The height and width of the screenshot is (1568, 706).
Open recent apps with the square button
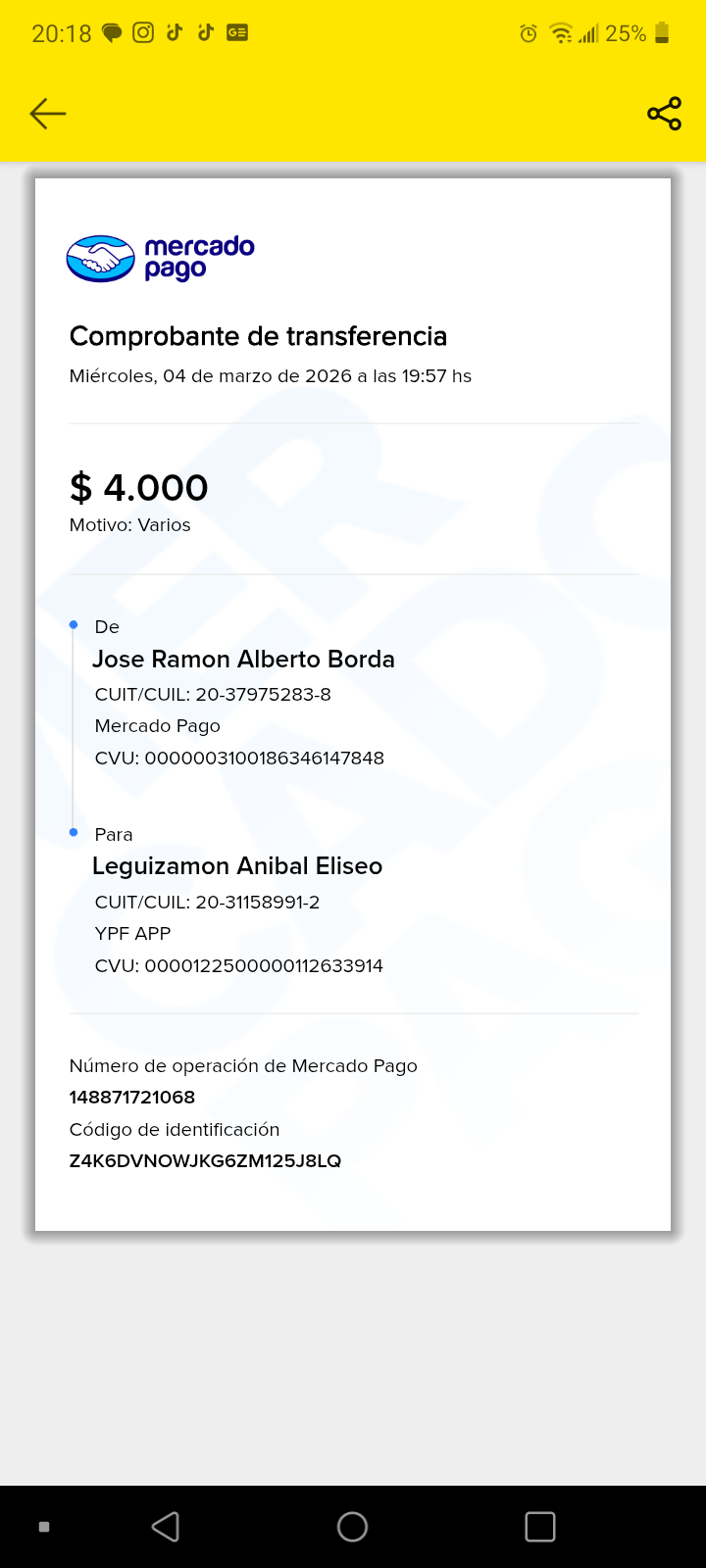[x=539, y=1526]
